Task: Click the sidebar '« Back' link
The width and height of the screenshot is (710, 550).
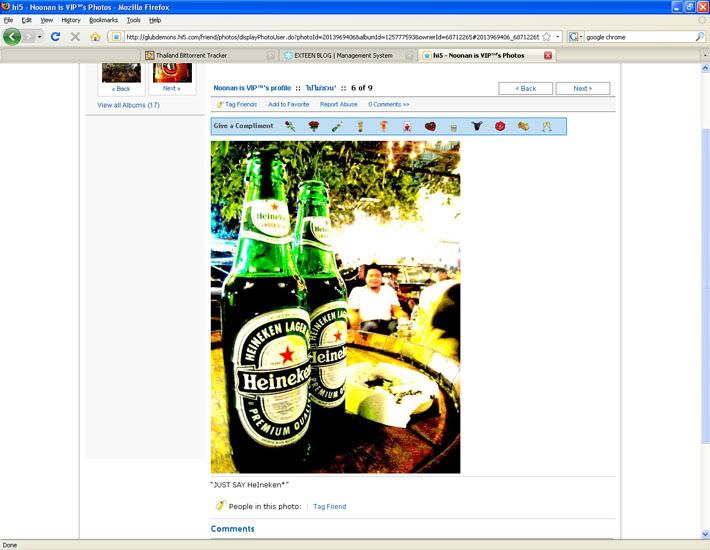Action: (x=121, y=89)
